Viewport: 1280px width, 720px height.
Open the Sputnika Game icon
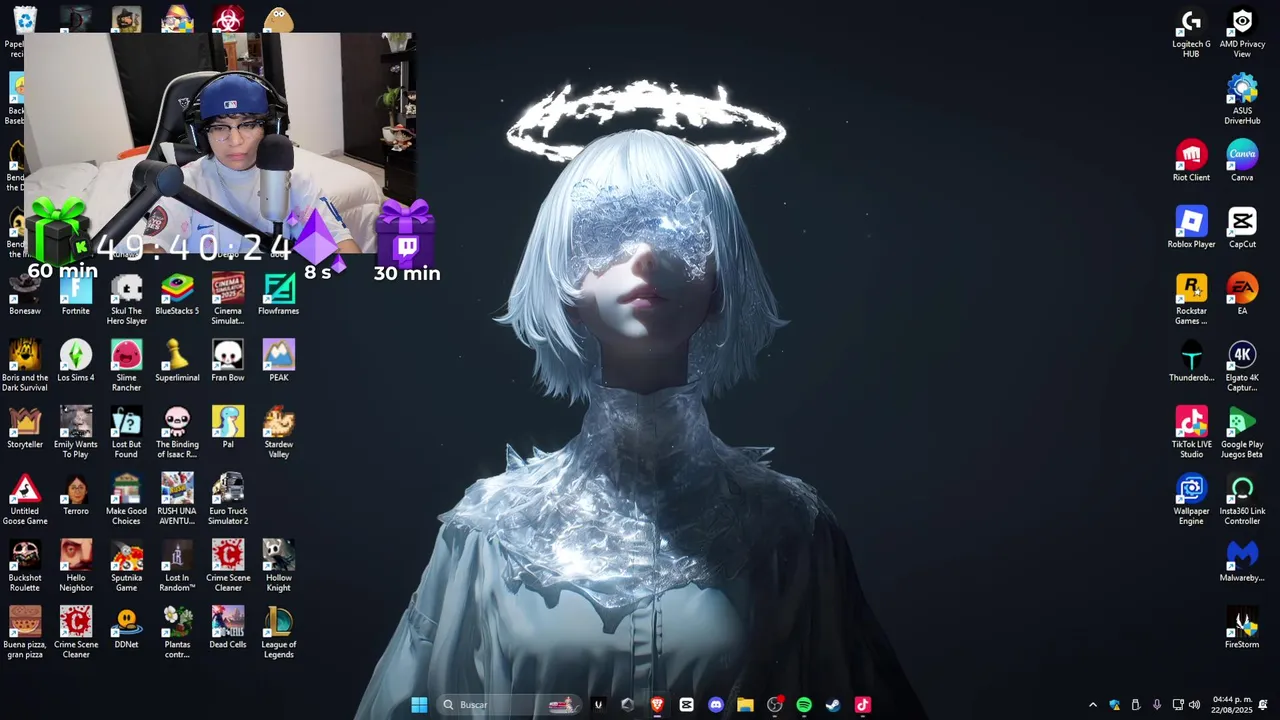127,566
